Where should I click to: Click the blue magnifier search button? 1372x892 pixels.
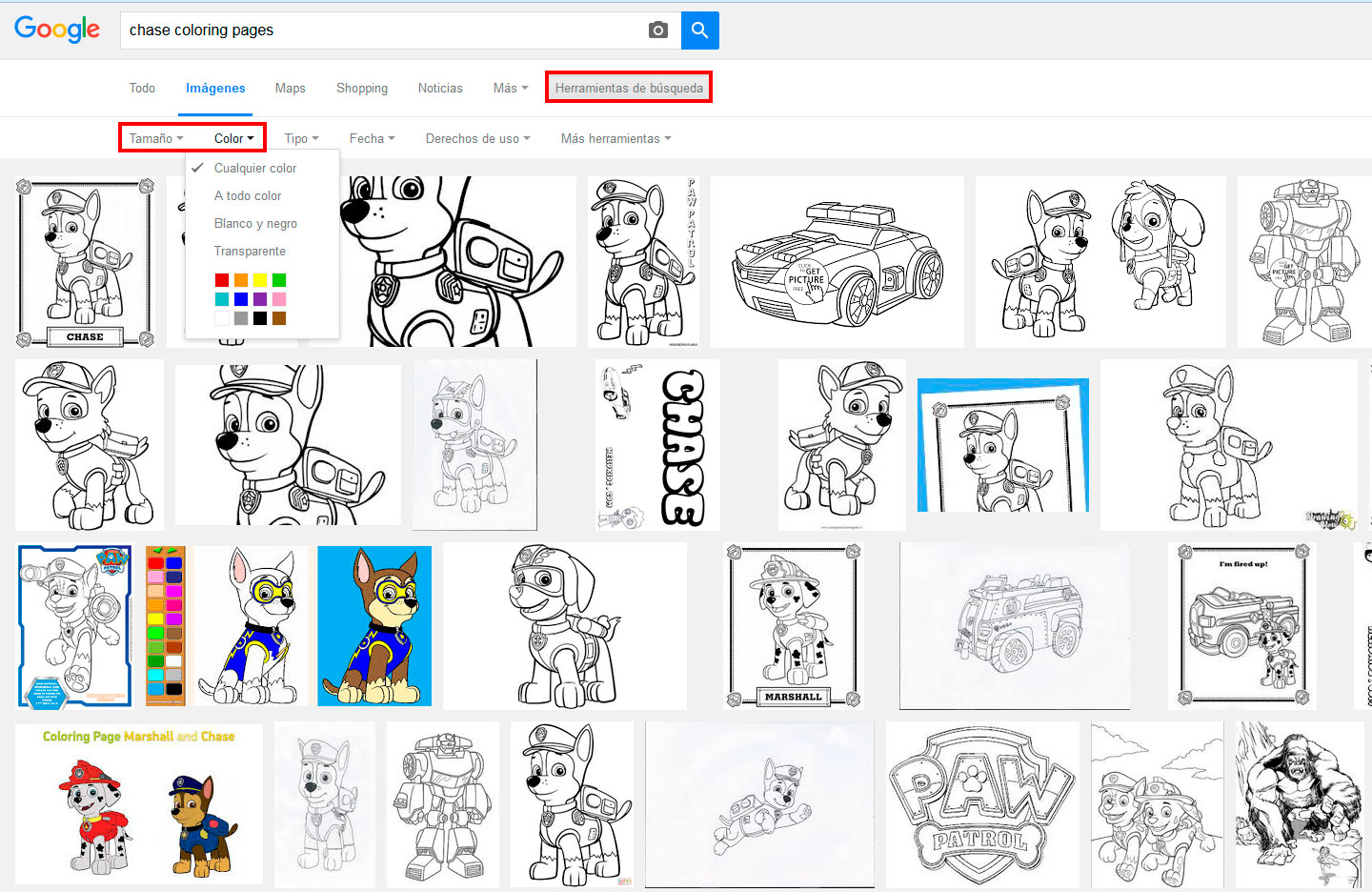point(700,30)
